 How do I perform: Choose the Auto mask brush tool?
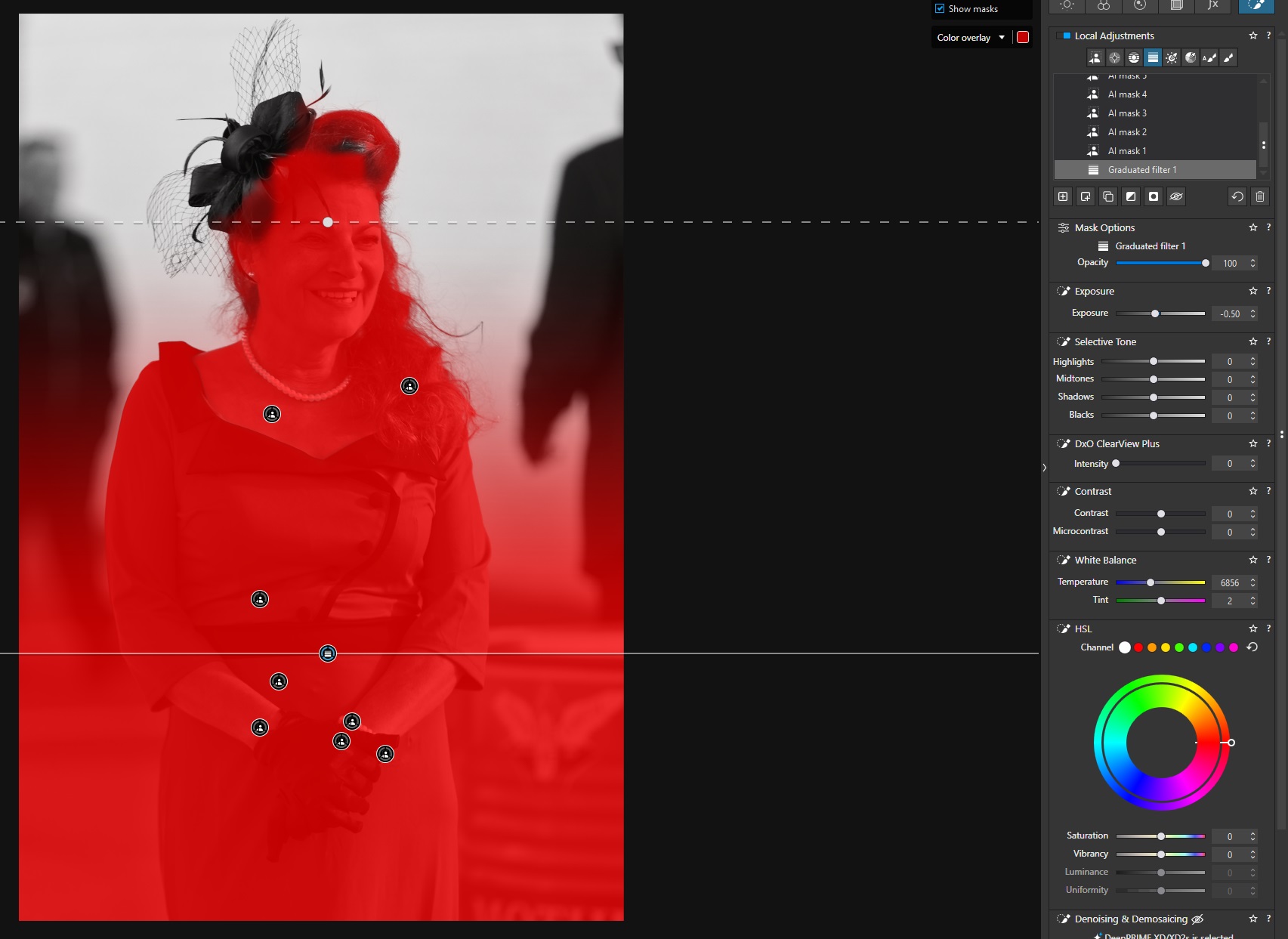coord(1209,58)
